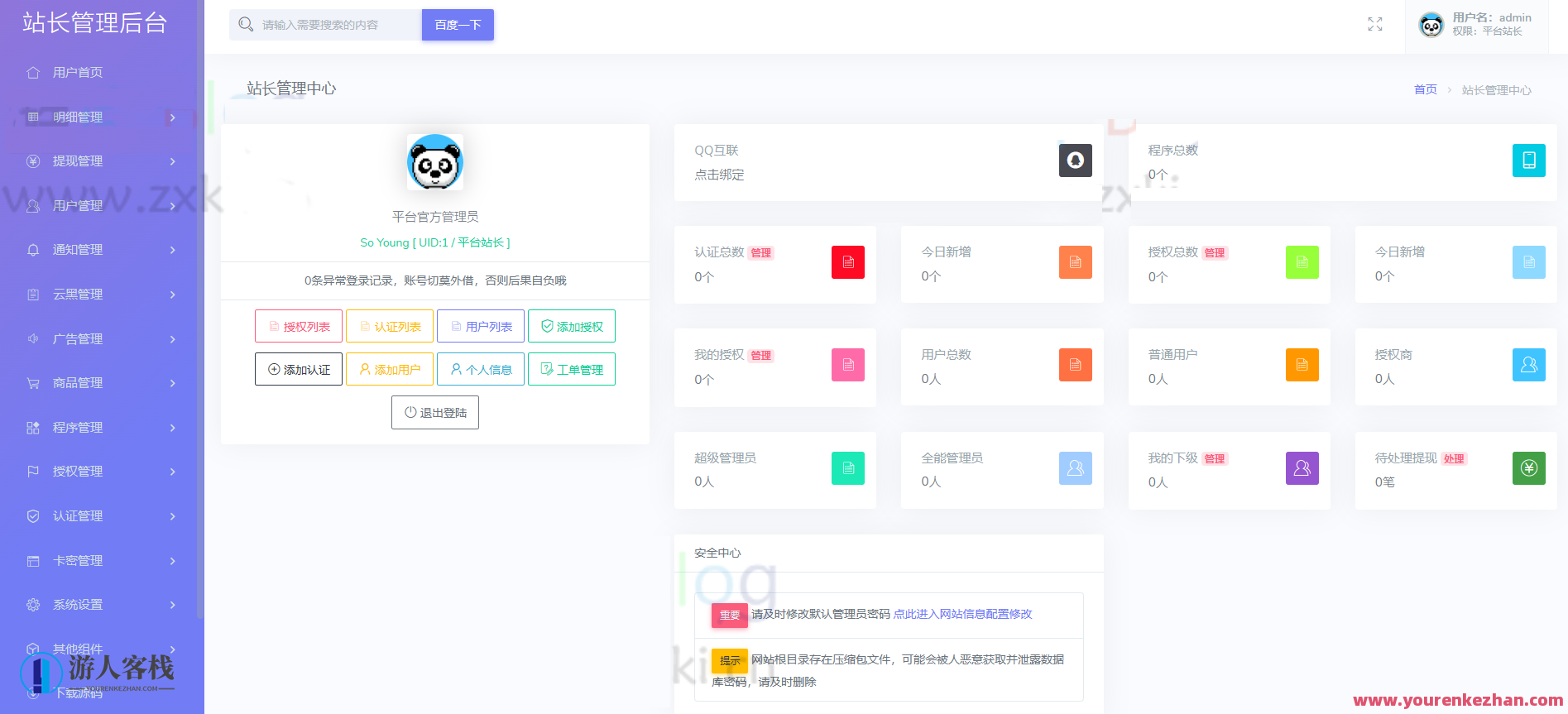Open the 个人信息 button

481,369
